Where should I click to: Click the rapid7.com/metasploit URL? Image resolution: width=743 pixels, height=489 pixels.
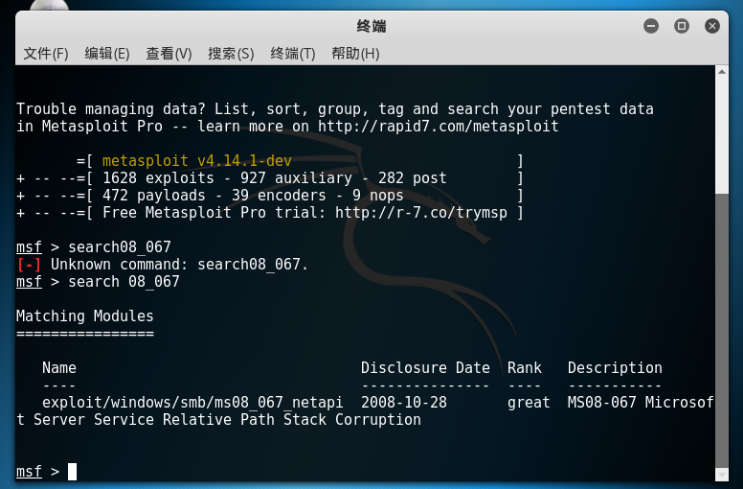[x=438, y=127]
